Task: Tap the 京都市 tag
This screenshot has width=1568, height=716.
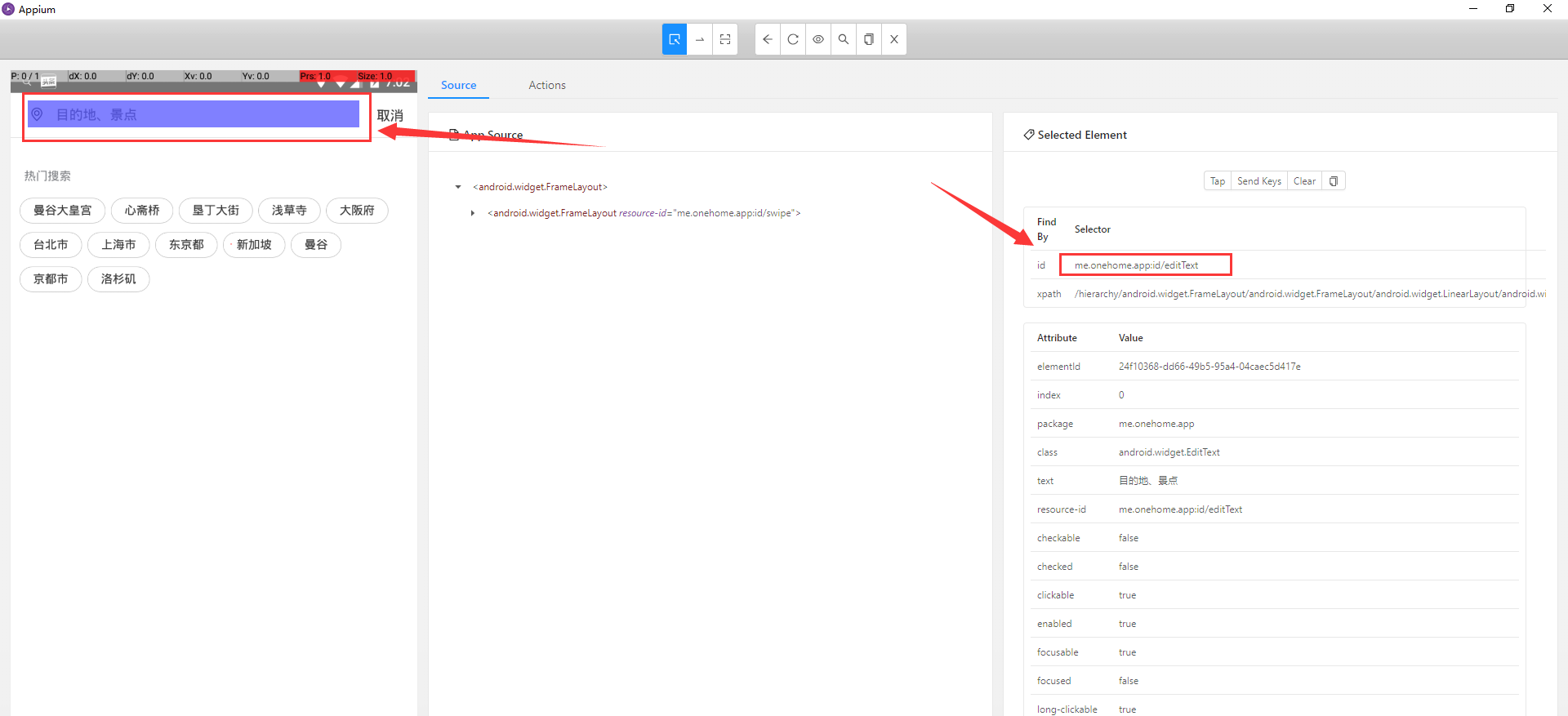Action: click(51, 279)
